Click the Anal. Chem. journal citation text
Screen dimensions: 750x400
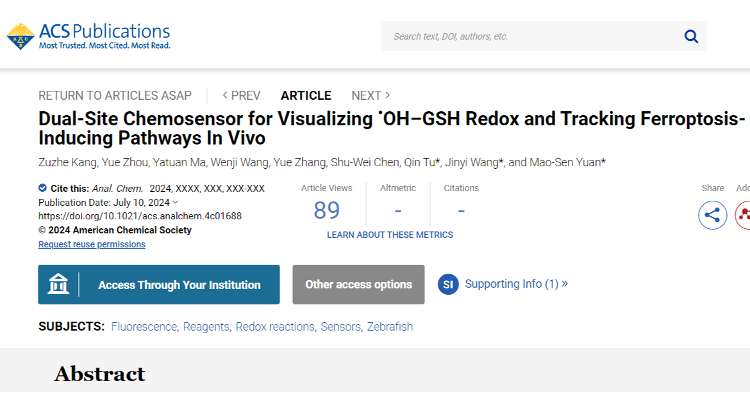point(117,189)
